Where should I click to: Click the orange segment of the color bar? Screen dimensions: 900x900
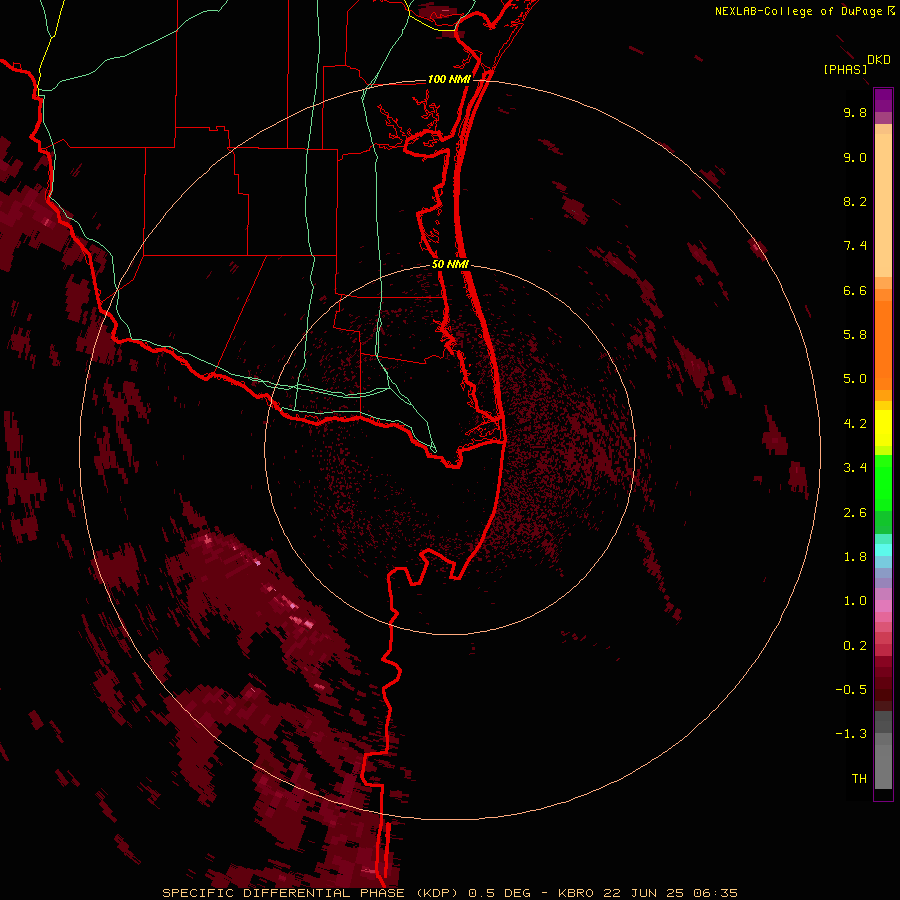coord(883,345)
